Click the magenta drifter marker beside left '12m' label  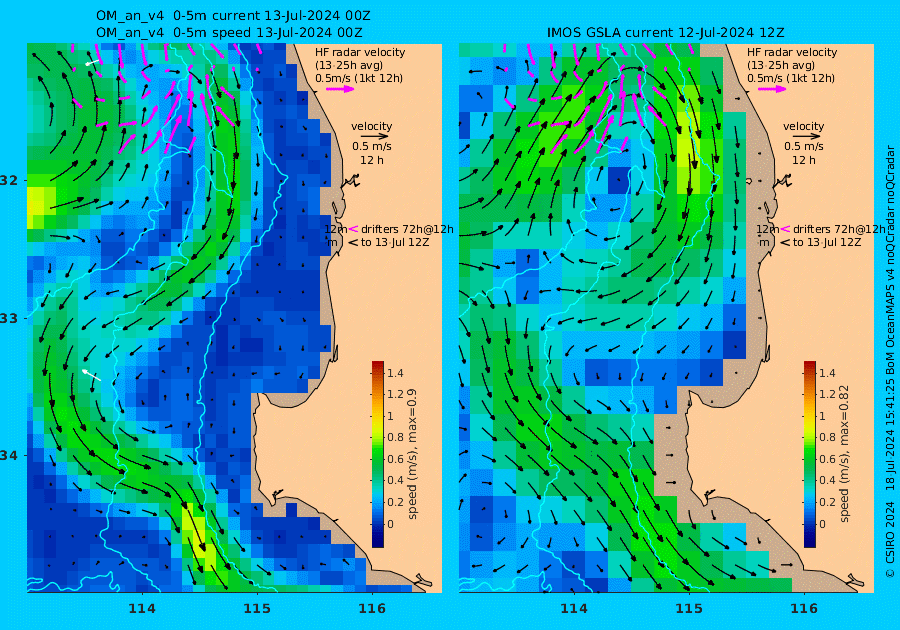(353, 229)
